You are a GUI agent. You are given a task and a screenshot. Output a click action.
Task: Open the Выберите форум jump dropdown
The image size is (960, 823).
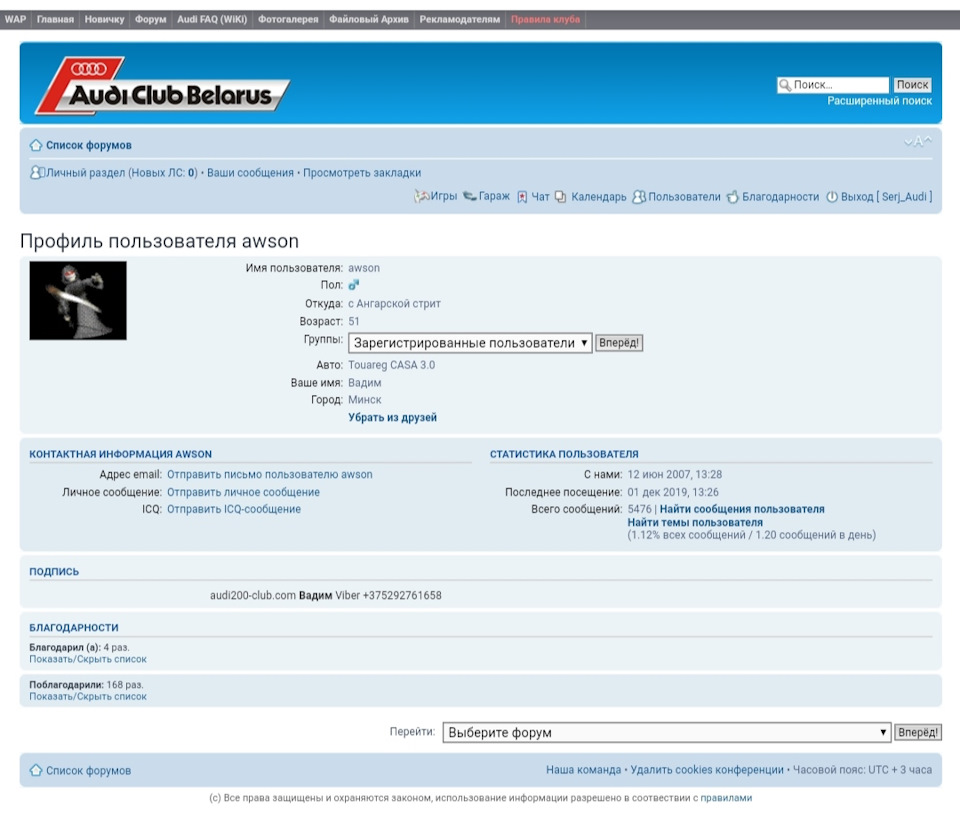[x=667, y=732]
